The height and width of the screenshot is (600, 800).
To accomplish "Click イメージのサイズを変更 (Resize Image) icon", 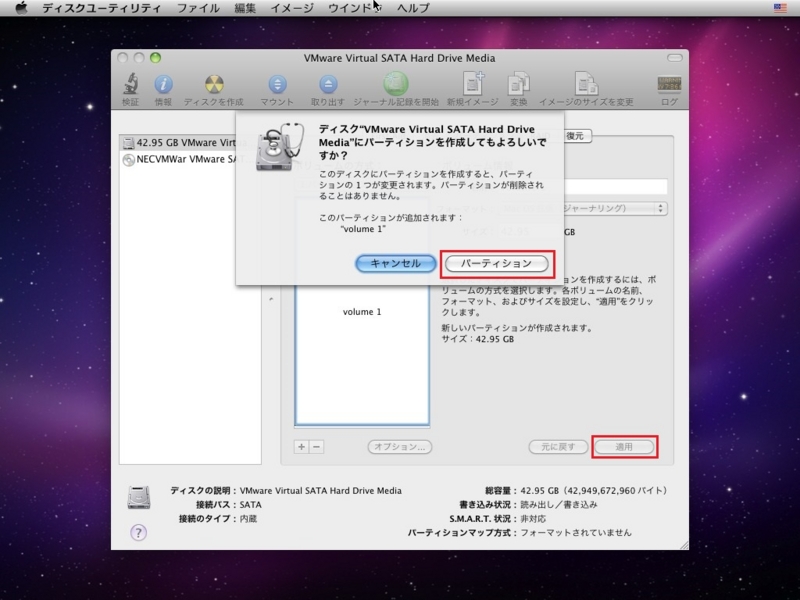I will [586, 83].
